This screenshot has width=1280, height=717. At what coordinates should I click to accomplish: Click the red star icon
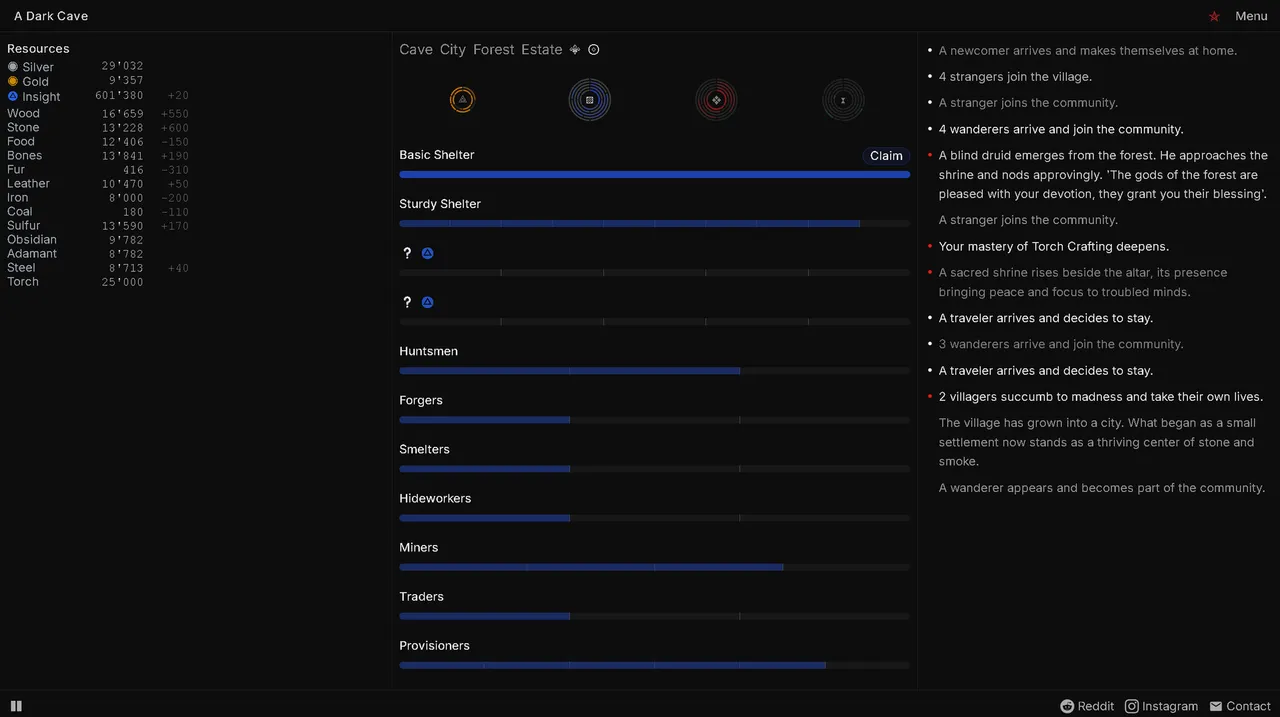point(1214,16)
